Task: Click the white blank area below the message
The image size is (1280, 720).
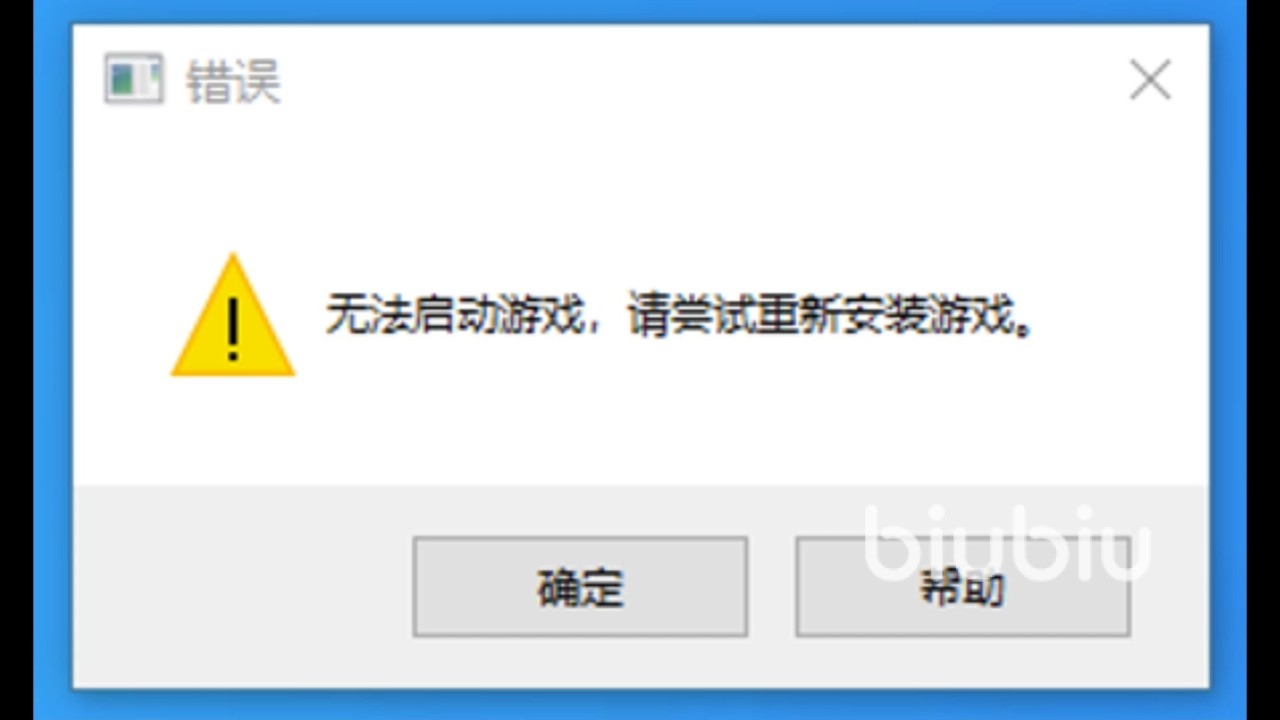Action: pos(640,430)
